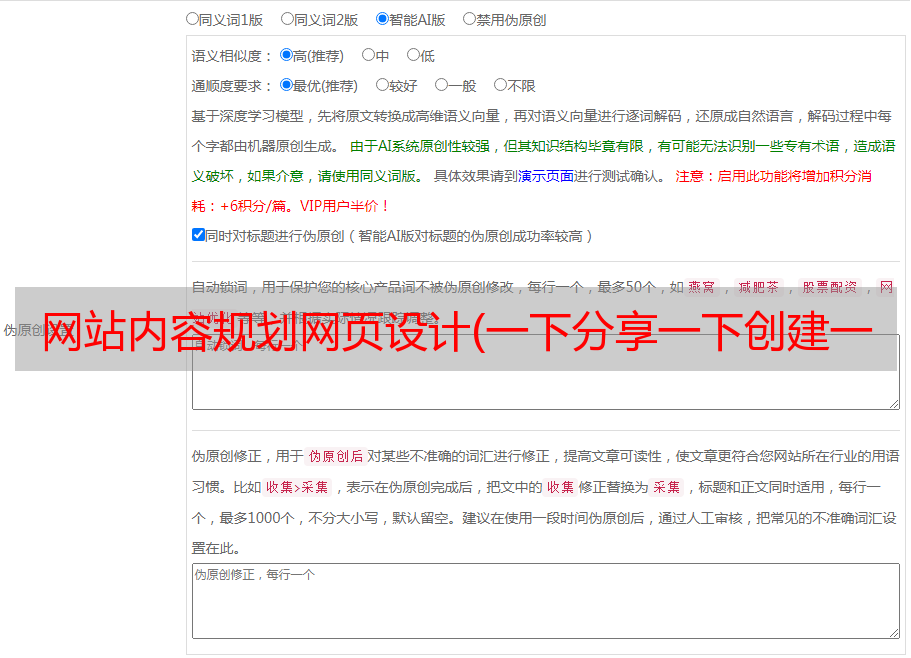Click the 通顺度要求 label
This screenshot has height=658, width=911.
point(232,86)
